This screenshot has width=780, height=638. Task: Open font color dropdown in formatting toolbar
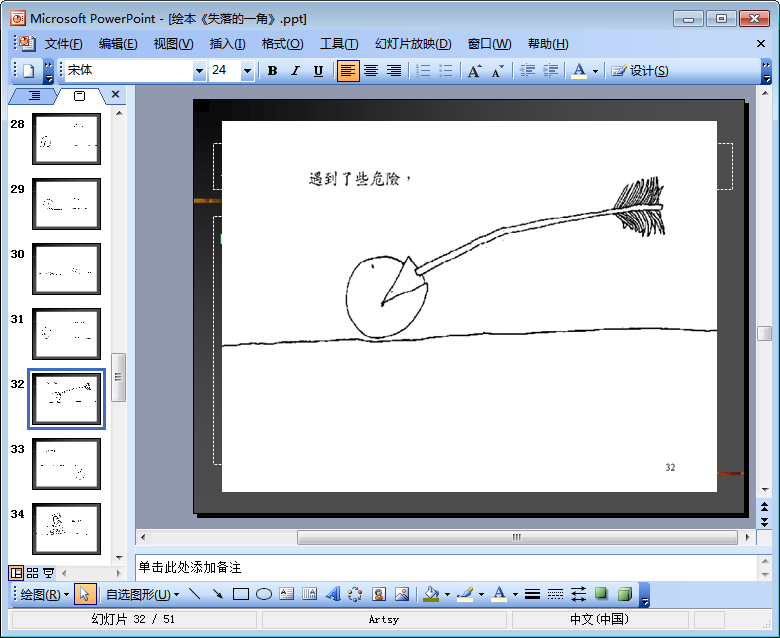(x=595, y=71)
